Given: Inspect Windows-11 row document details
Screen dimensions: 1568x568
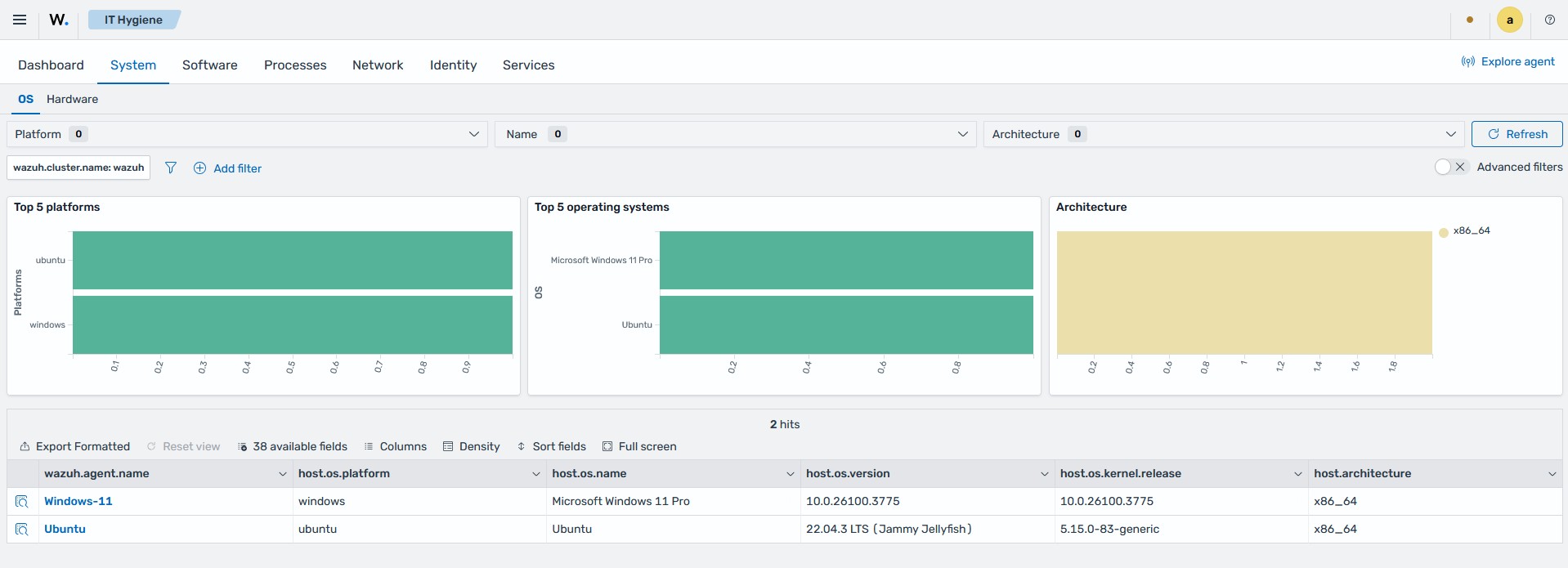Looking at the screenshot, I should (x=22, y=501).
